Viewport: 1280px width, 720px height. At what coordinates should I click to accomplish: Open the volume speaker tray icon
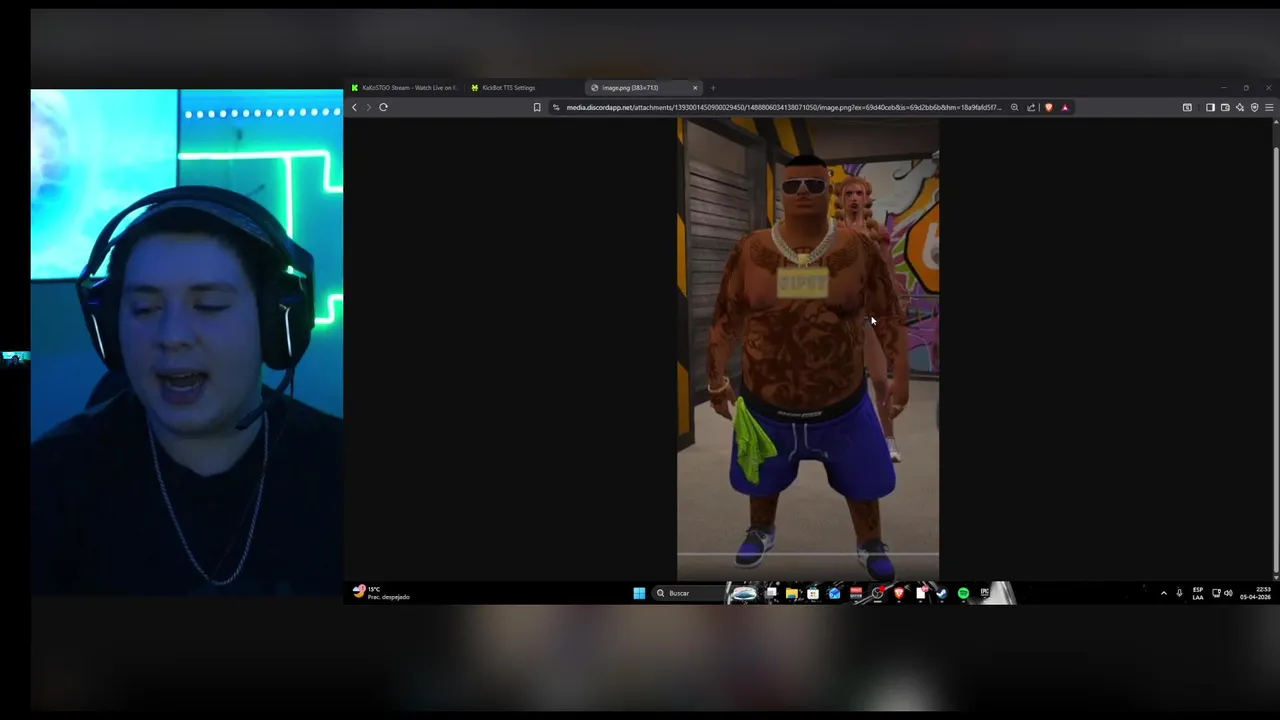[x=1228, y=593]
